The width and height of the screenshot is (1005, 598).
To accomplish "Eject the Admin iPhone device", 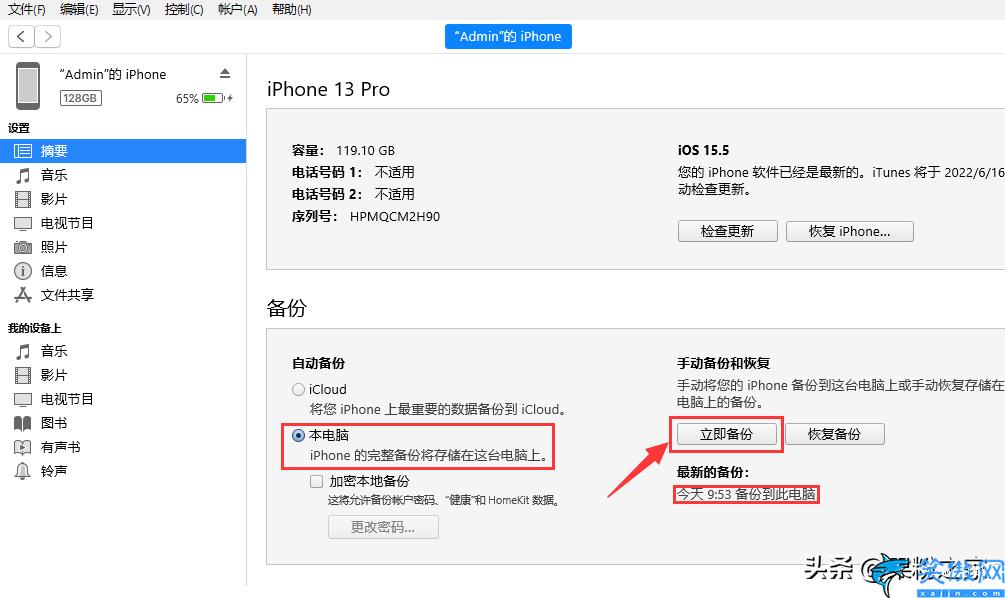I will coord(224,74).
